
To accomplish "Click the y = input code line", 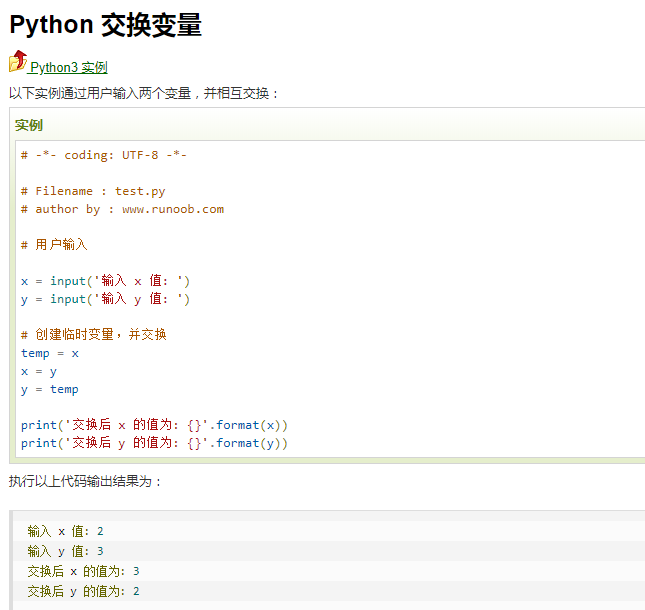I will pos(105,299).
